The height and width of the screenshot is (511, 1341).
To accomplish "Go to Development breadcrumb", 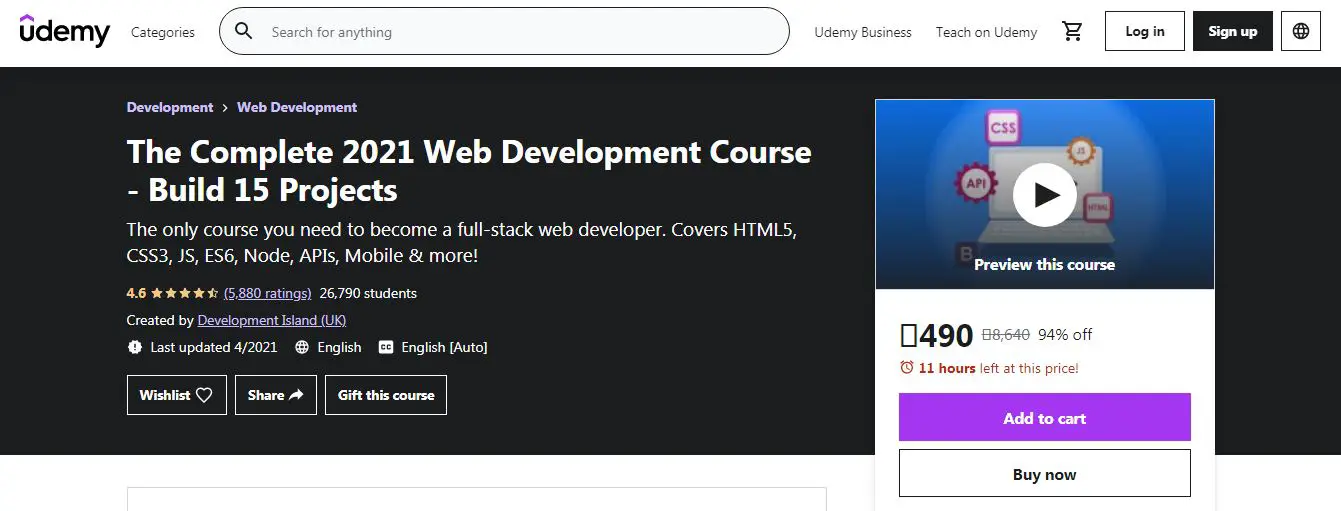I will [x=170, y=107].
